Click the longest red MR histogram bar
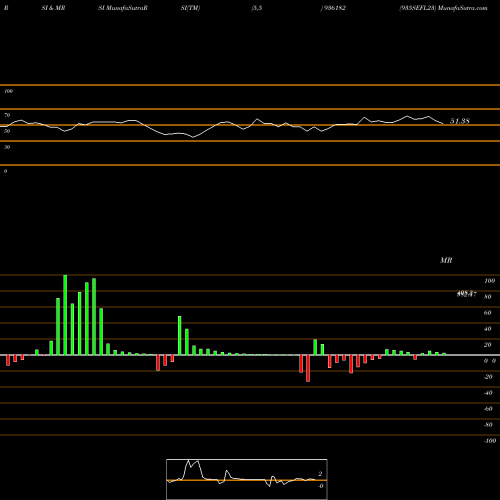The height and width of the screenshot is (500, 500). pyautogui.click(x=308, y=368)
